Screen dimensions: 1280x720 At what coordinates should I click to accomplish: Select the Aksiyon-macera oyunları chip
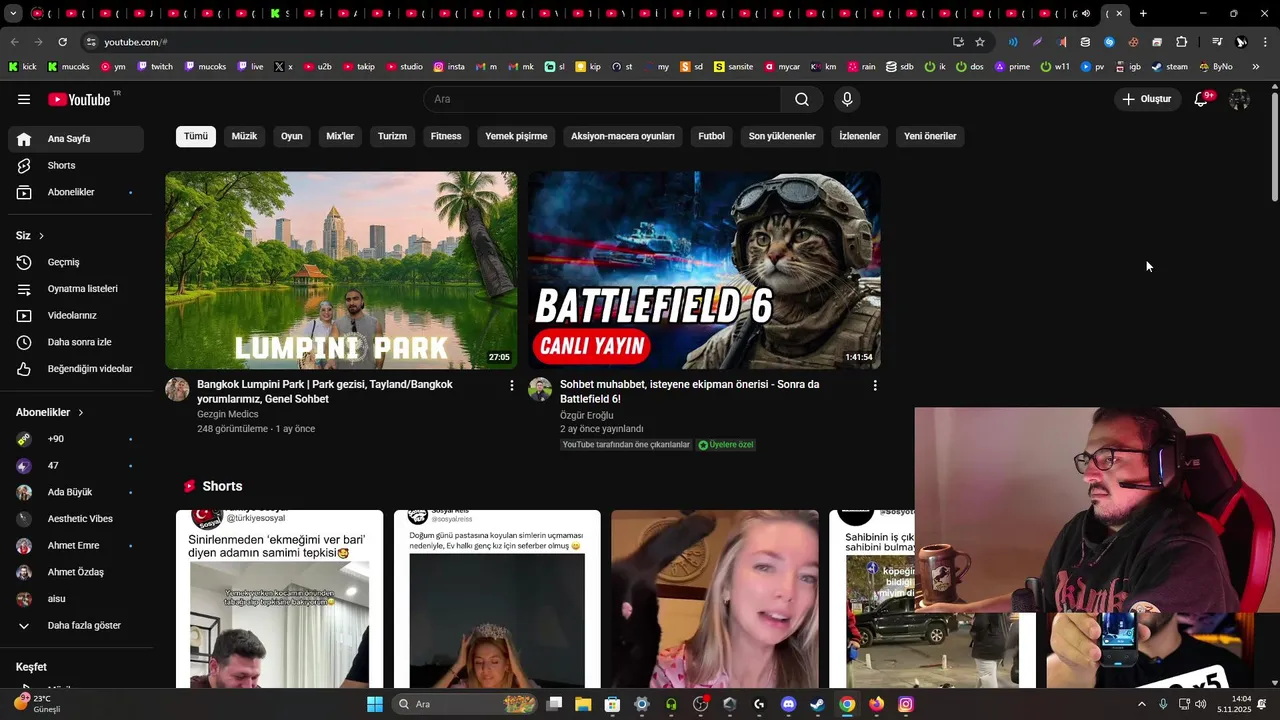(x=623, y=136)
